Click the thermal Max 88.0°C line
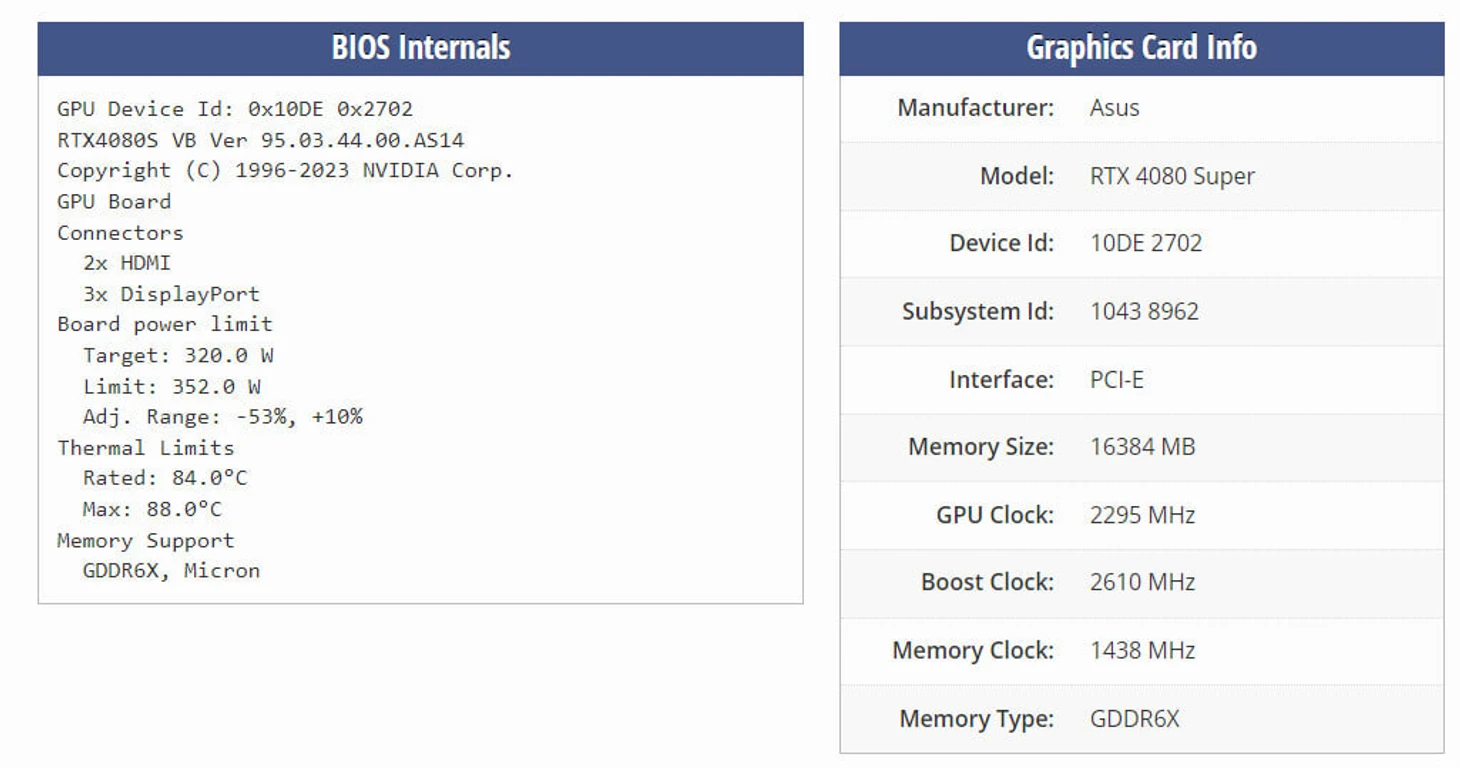The width and height of the screenshot is (1460, 768). coord(152,509)
